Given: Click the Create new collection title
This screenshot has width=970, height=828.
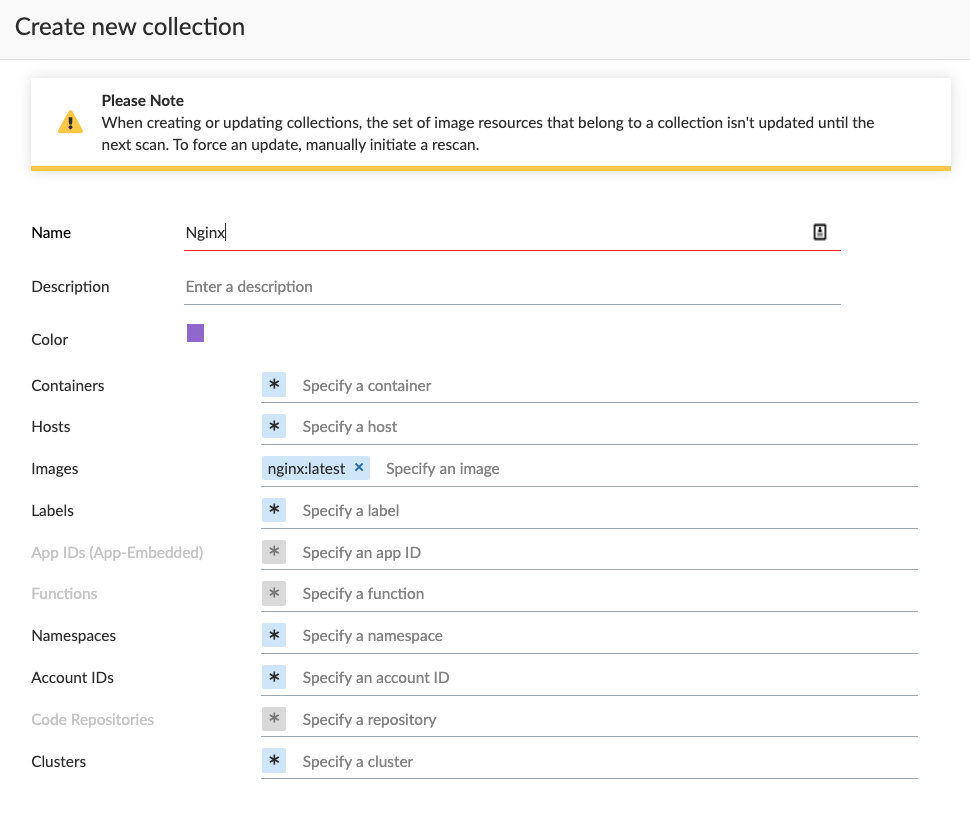Looking at the screenshot, I should [130, 27].
